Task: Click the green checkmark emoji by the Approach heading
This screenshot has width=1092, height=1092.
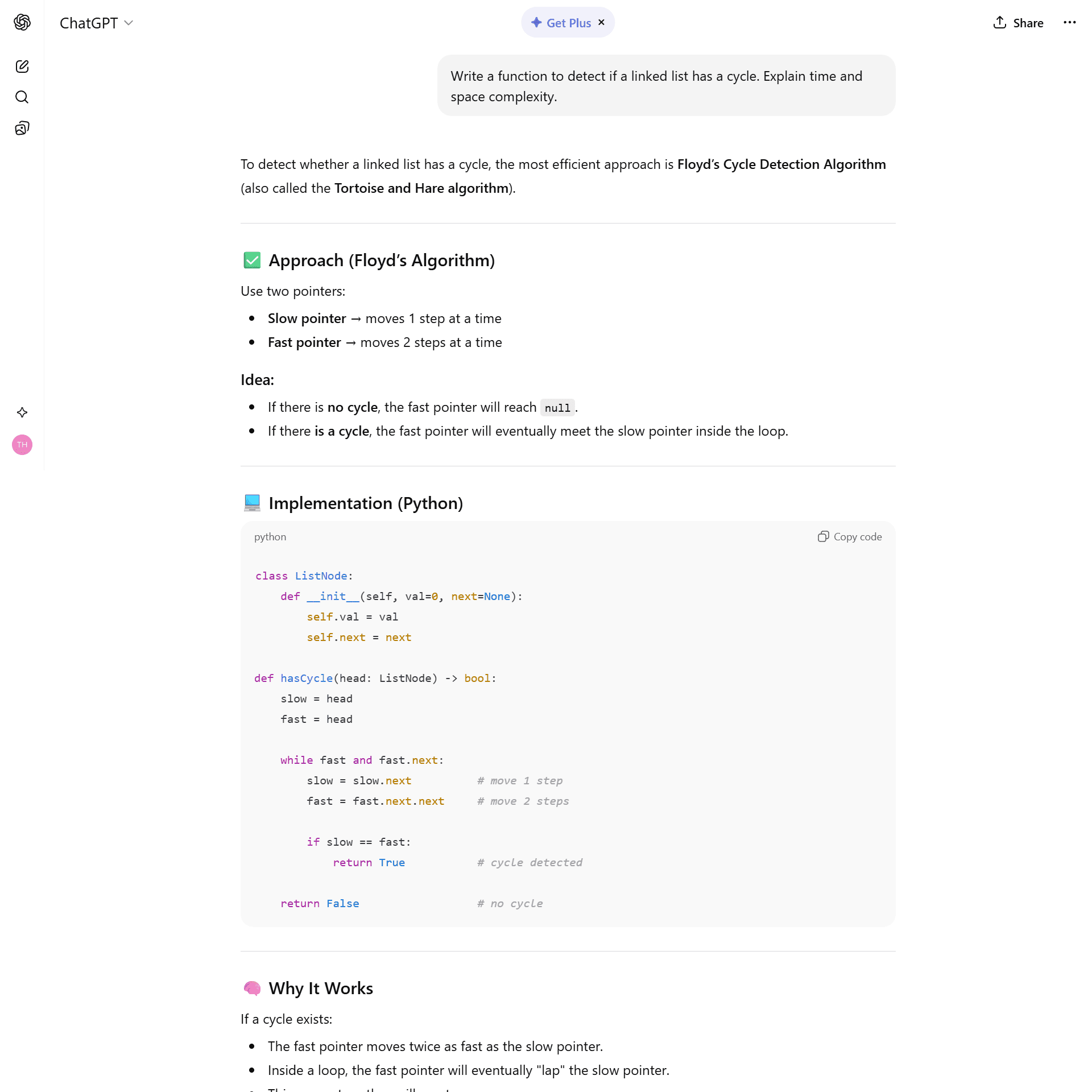Action: 252,260
